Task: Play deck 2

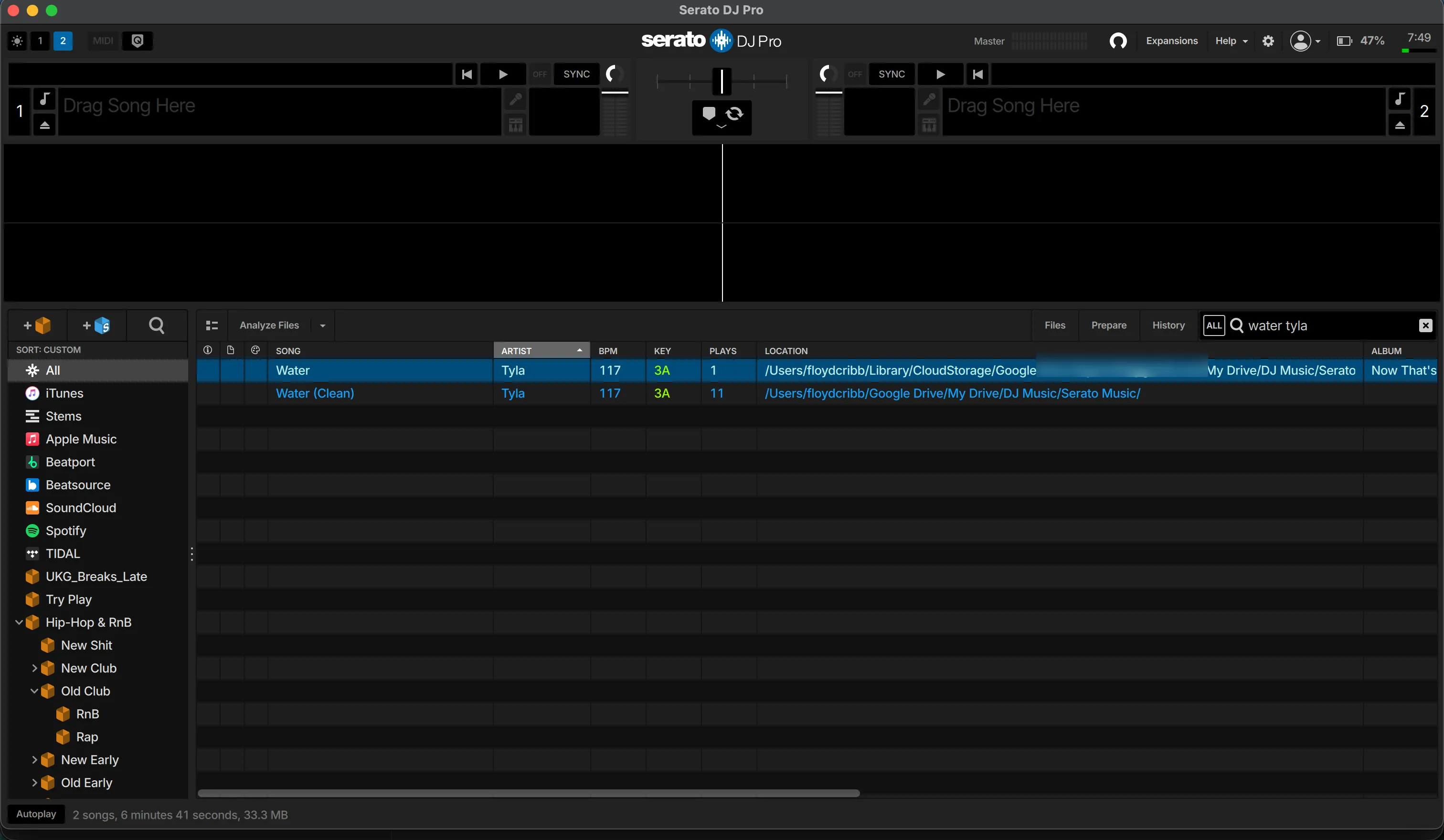Action: (940, 74)
